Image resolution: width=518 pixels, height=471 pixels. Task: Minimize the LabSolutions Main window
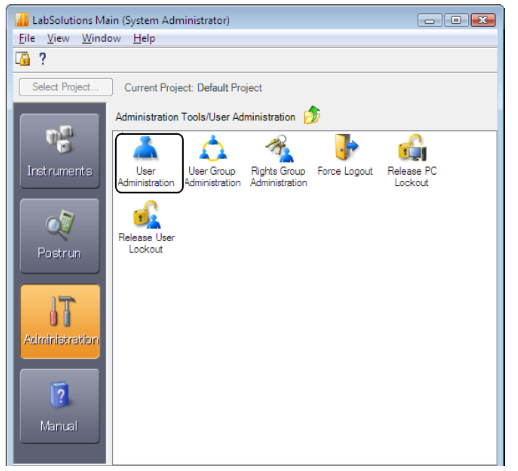pyautogui.click(x=430, y=20)
